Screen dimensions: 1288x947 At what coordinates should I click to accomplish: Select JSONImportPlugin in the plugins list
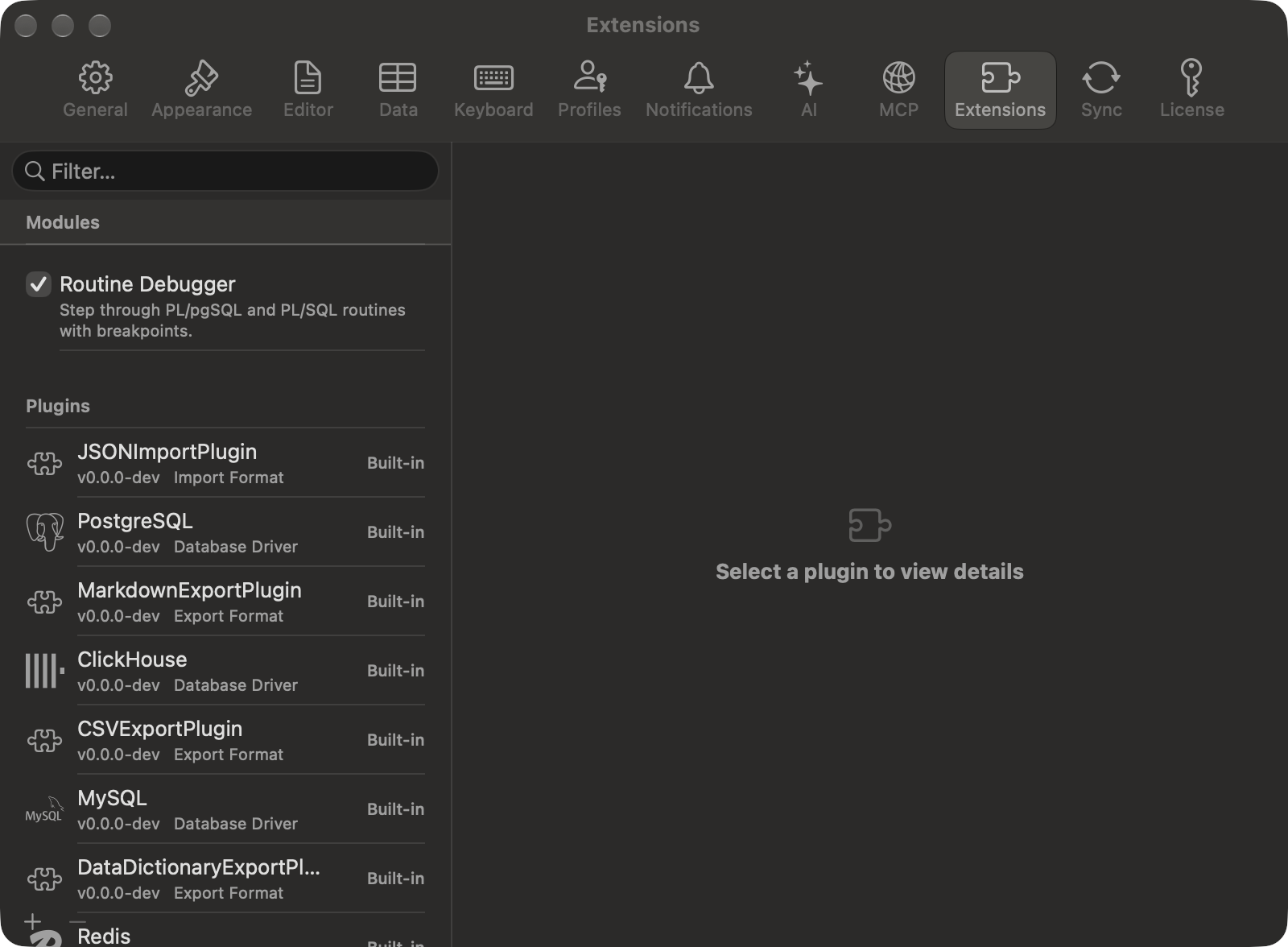[x=225, y=463]
